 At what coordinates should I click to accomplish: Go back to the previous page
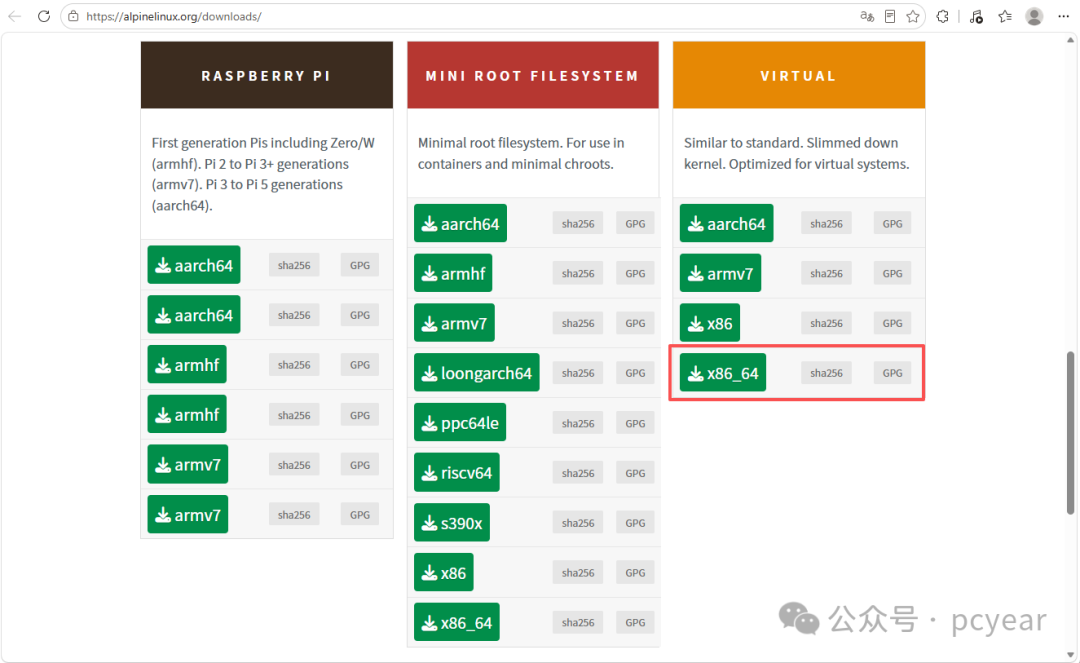coord(14,16)
